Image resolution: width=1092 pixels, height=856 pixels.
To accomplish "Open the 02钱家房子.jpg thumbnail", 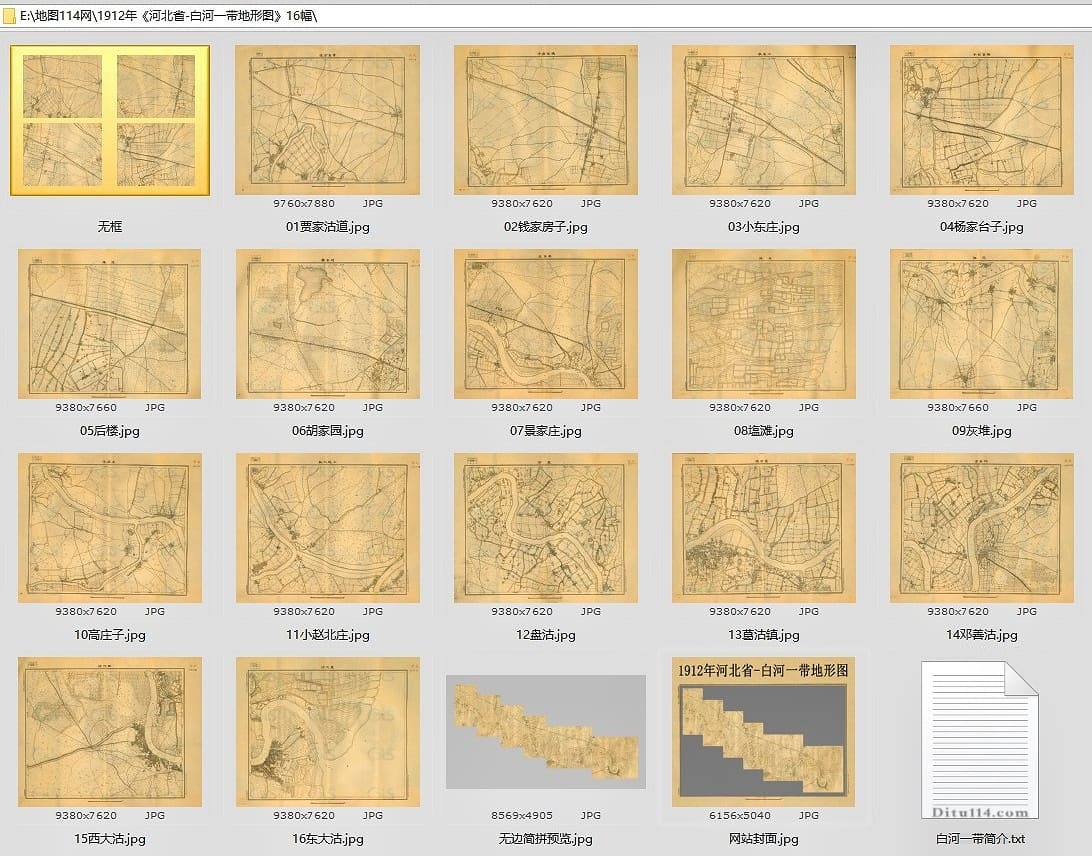I will coord(545,120).
